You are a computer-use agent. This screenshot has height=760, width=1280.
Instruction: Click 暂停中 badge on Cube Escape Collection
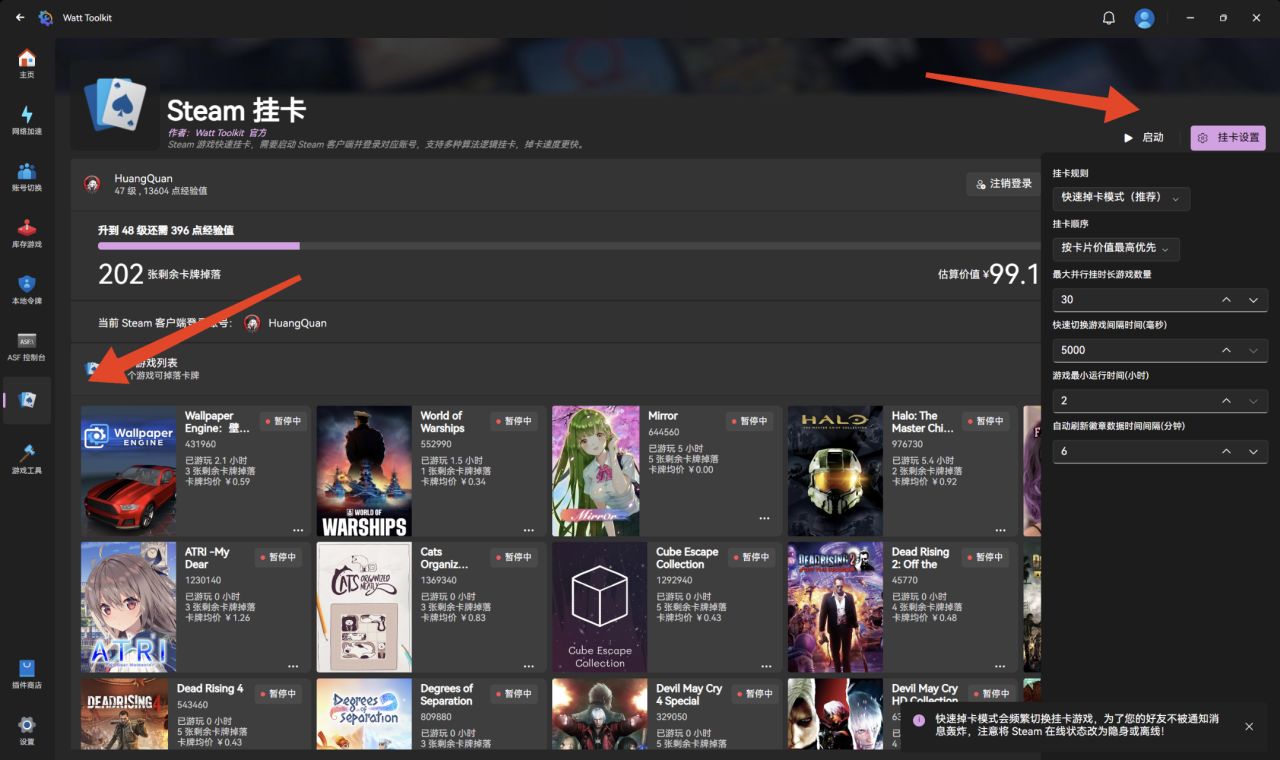(x=750, y=557)
